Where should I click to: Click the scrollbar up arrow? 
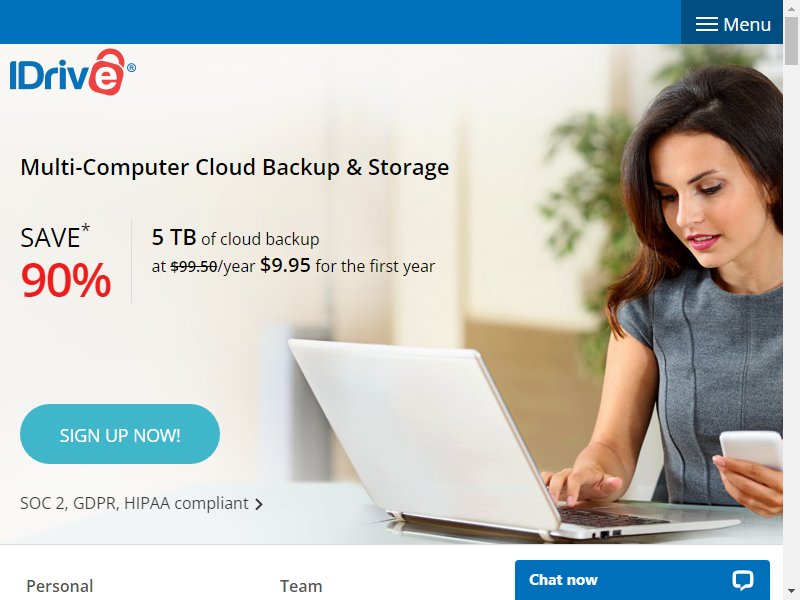[791, 8]
